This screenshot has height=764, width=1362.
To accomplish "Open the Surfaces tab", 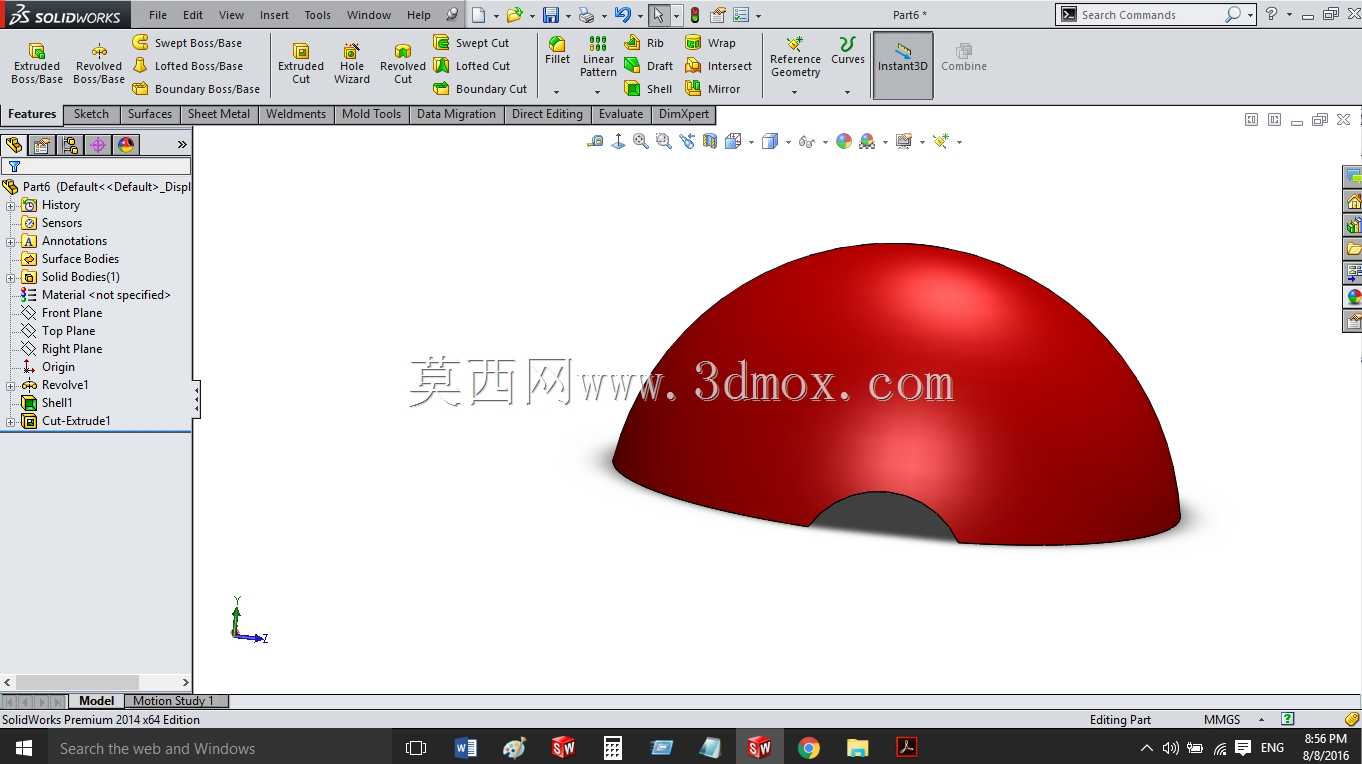I will pyautogui.click(x=150, y=114).
